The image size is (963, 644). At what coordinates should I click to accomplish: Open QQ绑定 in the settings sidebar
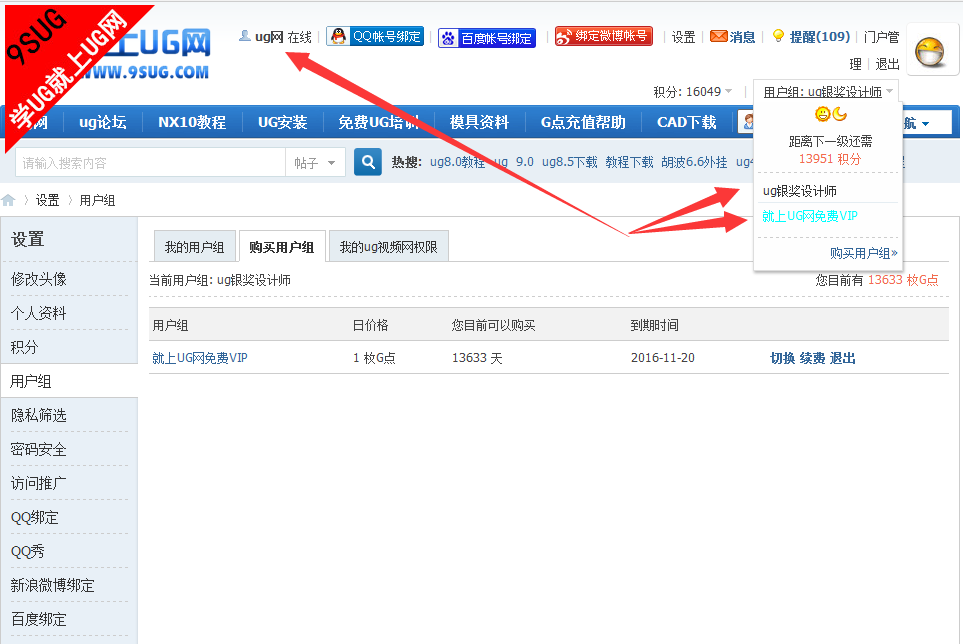(x=34, y=518)
